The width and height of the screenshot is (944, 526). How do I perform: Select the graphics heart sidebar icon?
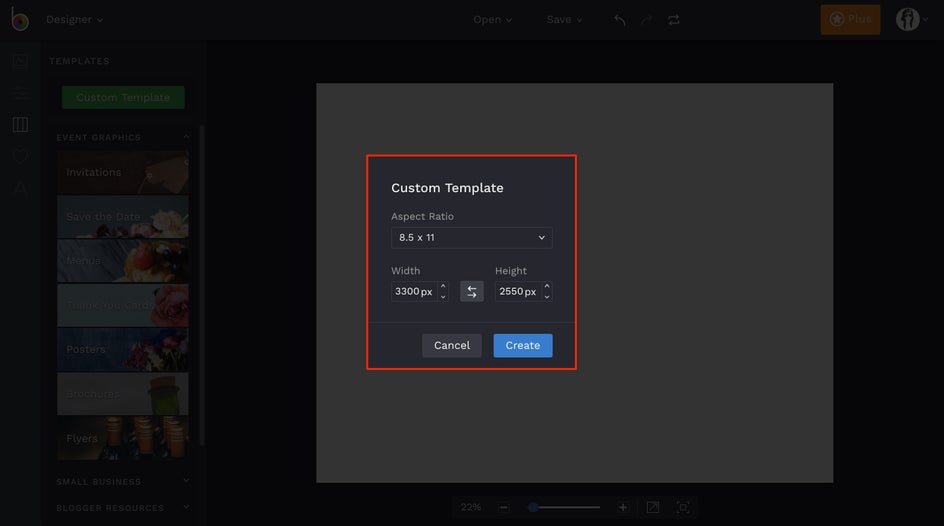point(20,156)
